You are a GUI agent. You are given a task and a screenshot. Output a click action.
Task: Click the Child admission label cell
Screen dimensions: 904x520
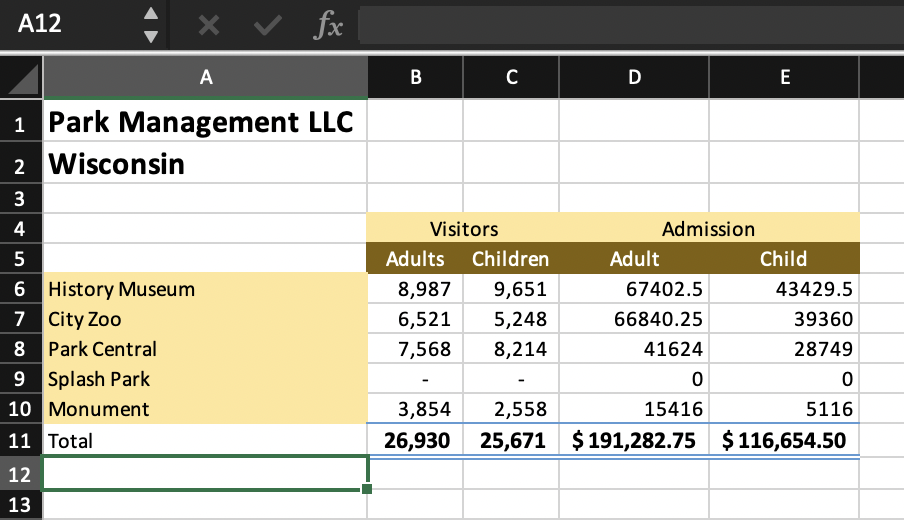(x=784, y=259)
